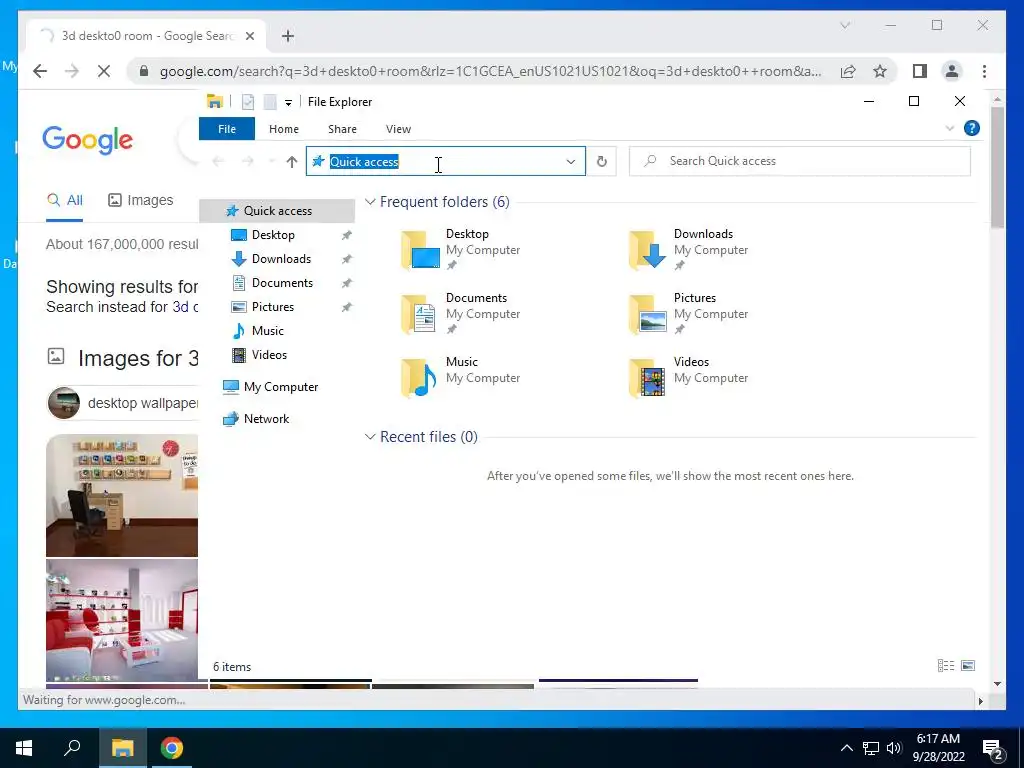Collapse the Frequent folders group
This screenshot has width=1024, height=768.
370,202
